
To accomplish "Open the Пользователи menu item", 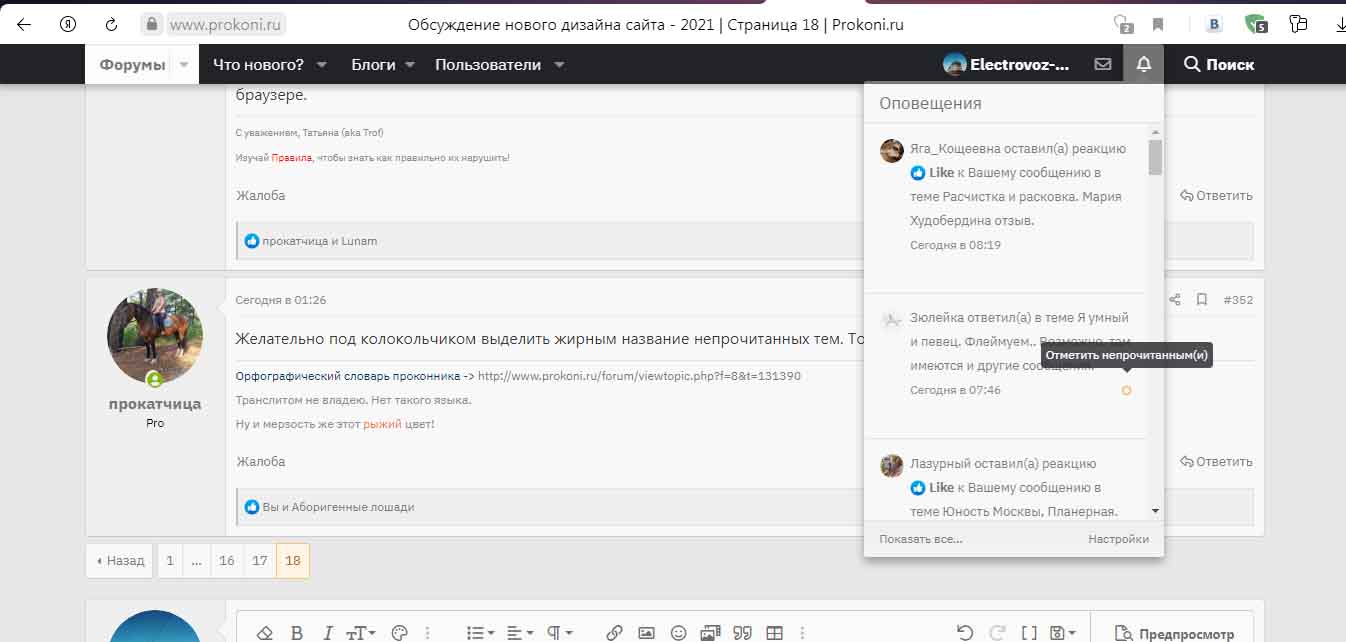I will coord(488,65).
